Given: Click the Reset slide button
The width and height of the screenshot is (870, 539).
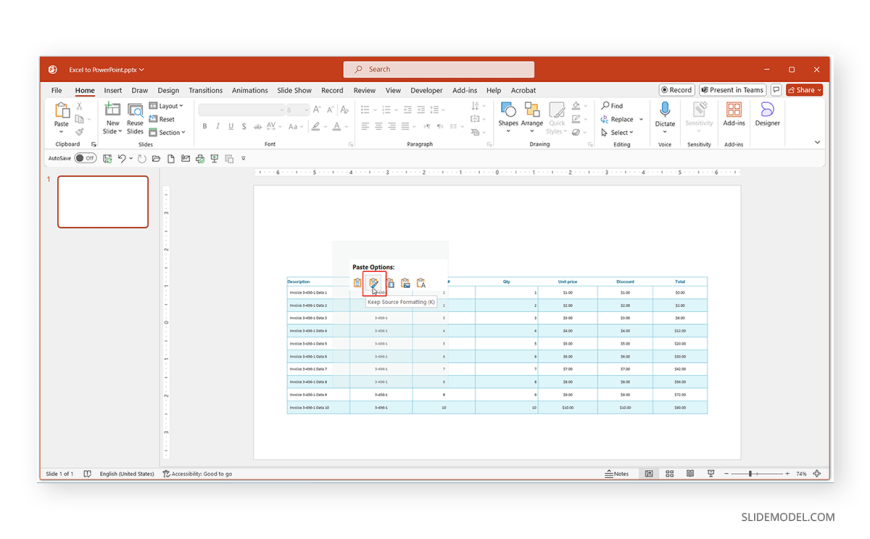Looking at the screenshot, I should (162, 119).
